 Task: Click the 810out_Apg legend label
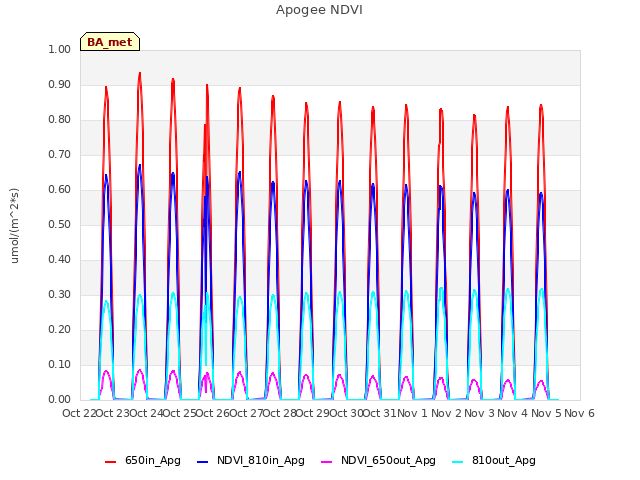pos(504,460)
